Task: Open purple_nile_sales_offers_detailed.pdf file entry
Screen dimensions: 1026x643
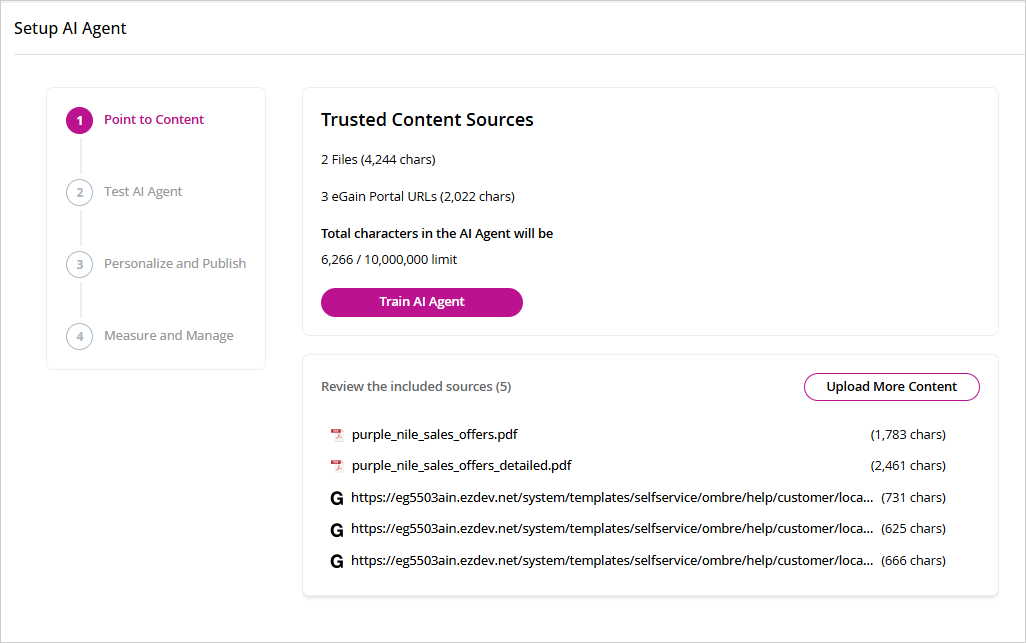Action: (462, 466)
